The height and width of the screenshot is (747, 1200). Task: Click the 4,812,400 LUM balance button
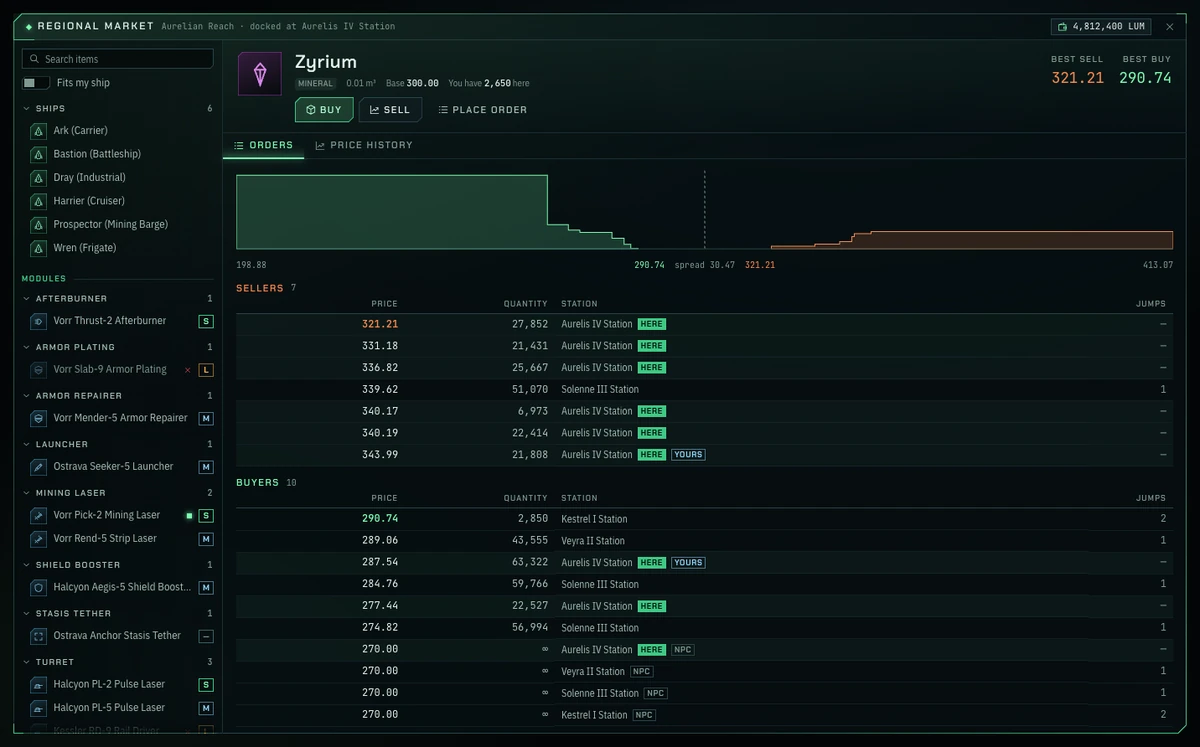(1101, 26)
